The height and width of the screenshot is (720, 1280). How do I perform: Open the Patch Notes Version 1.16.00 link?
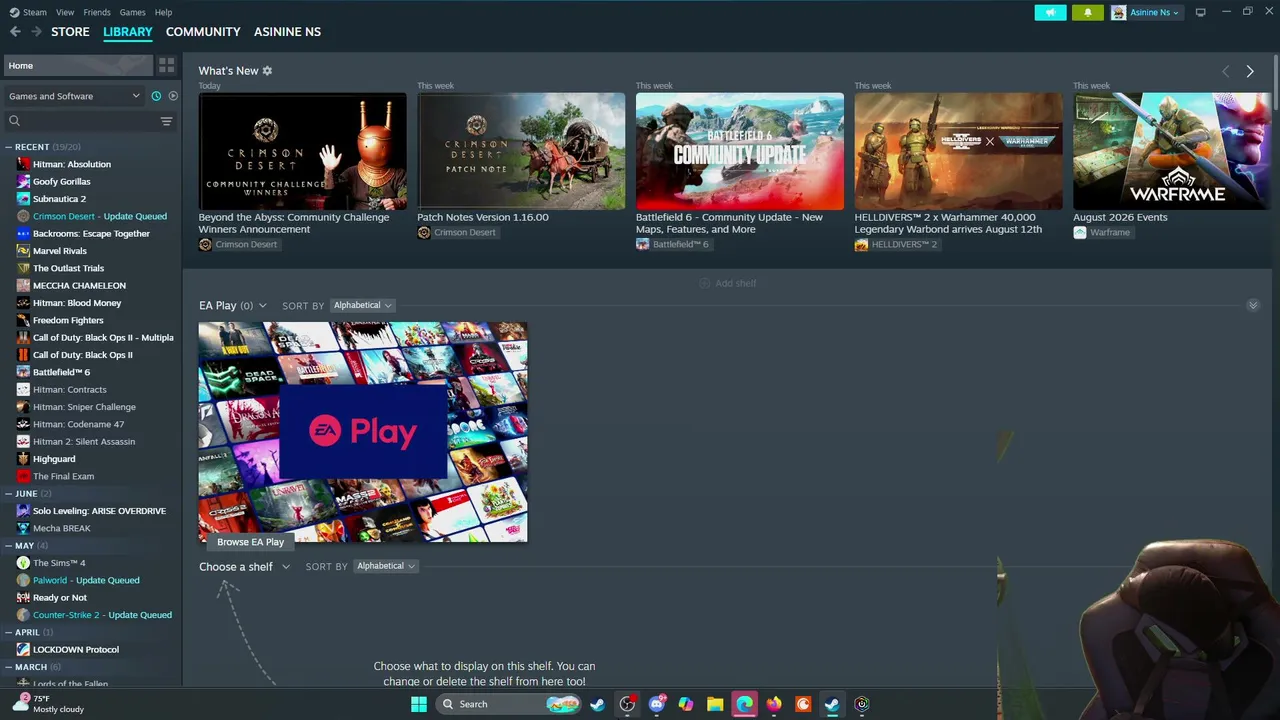pos(483,217)
